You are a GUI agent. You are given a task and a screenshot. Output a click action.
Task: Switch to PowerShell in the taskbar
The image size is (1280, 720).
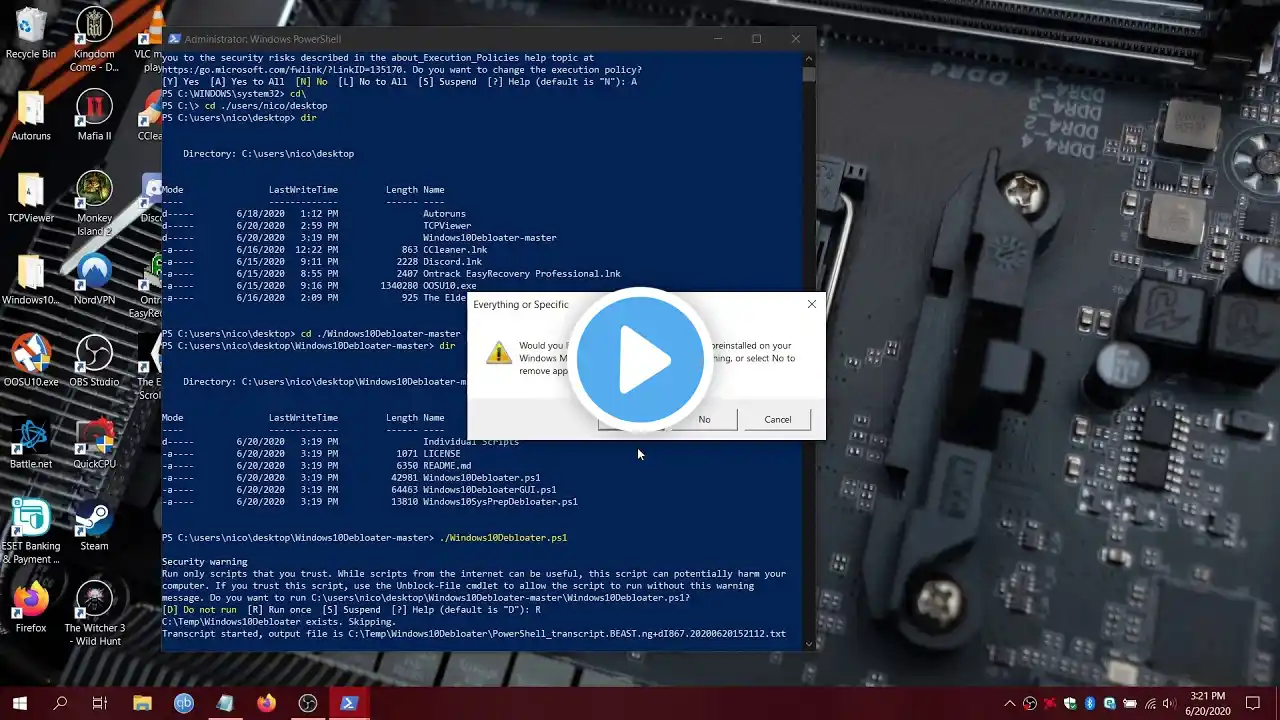(348, 703)
